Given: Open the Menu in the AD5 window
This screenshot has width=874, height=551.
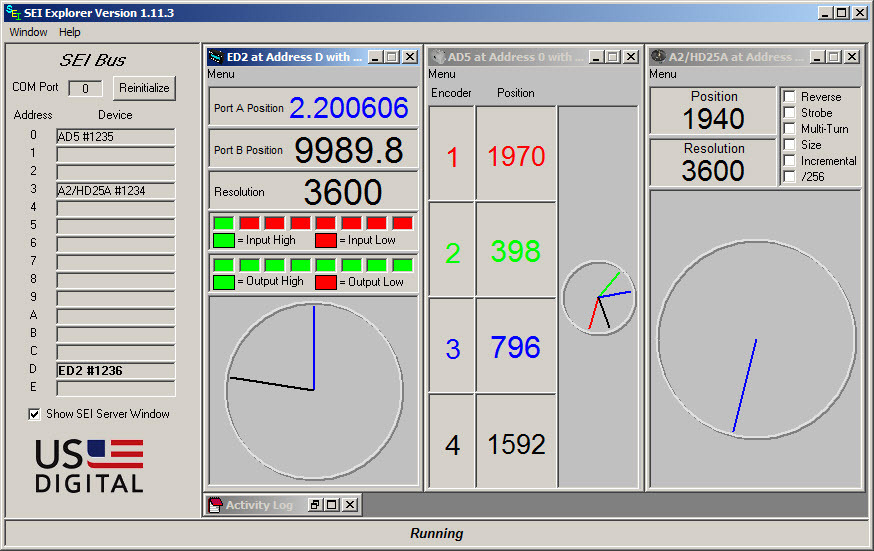Looking at the screenshot, I should 441,74.
